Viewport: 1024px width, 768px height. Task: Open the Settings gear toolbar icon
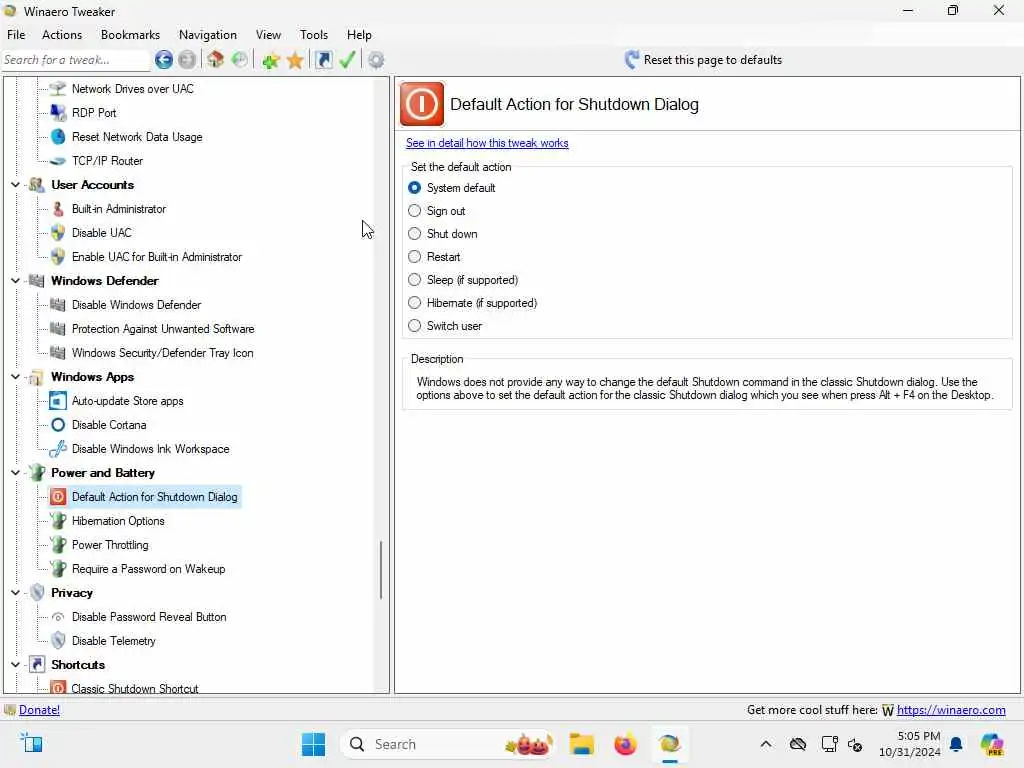pos(376,60)
